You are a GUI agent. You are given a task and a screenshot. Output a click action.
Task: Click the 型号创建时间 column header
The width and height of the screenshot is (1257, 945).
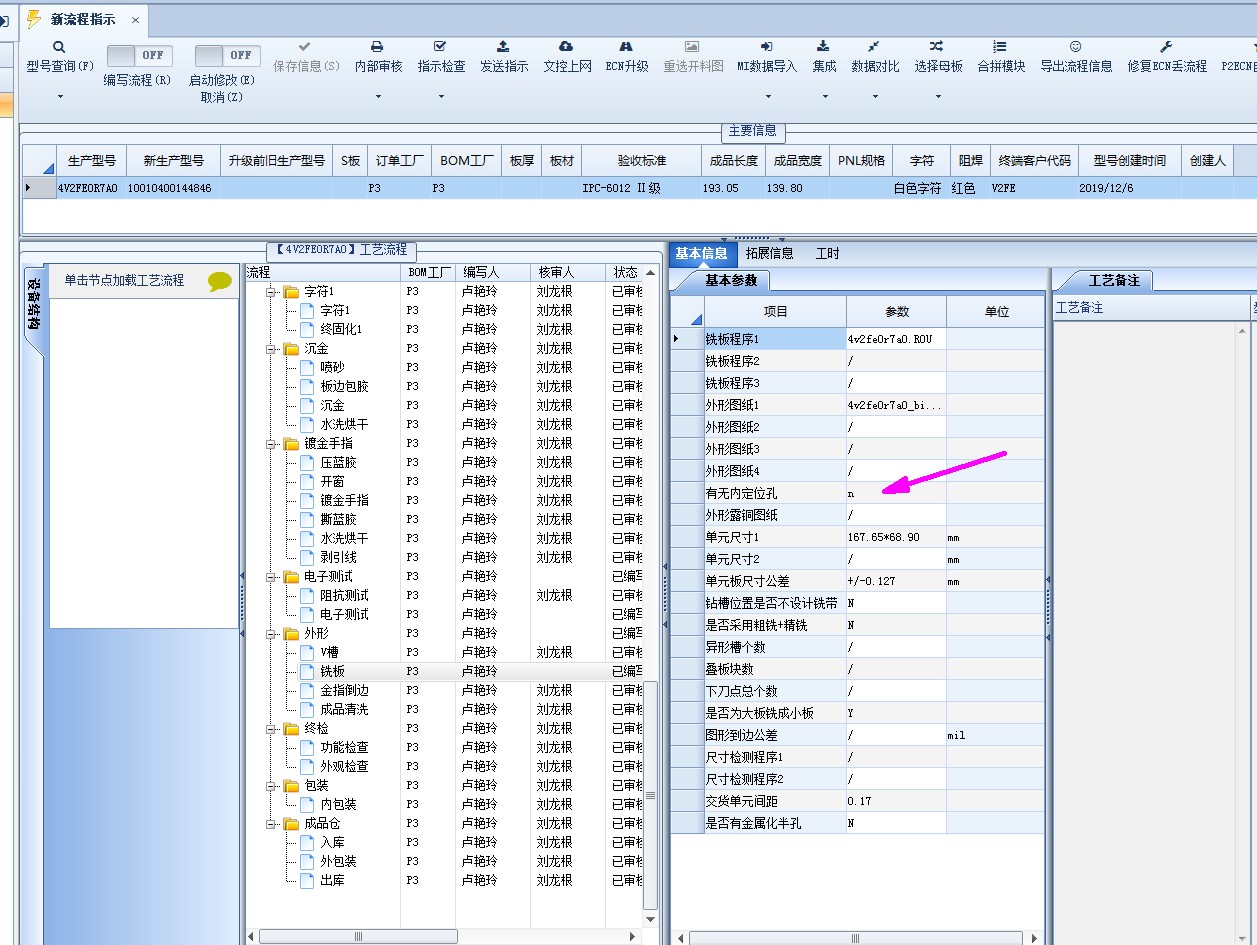(x=1129, y=160)
